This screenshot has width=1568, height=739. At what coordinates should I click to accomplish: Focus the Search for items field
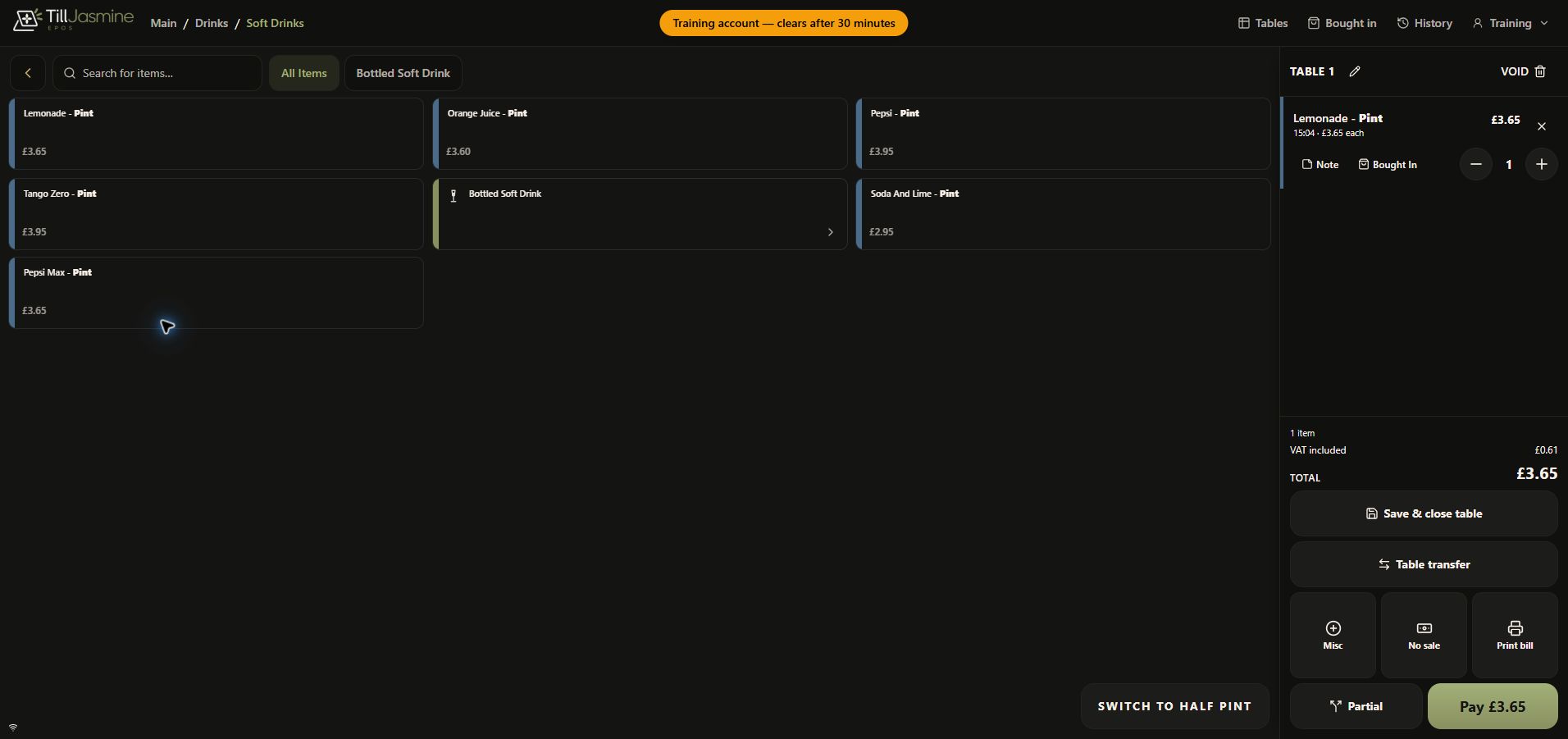[x=157, y=73]
